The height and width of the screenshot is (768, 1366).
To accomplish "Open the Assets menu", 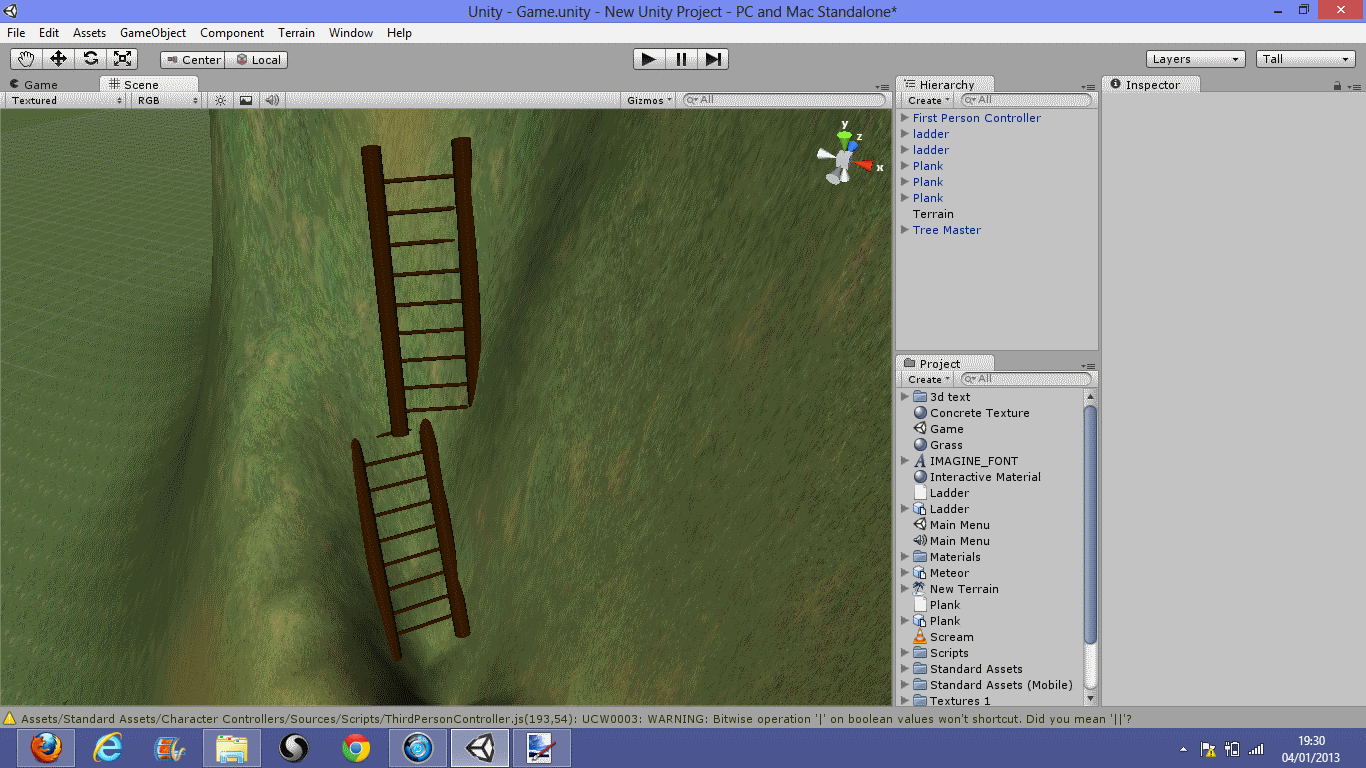I will [89, 33].
